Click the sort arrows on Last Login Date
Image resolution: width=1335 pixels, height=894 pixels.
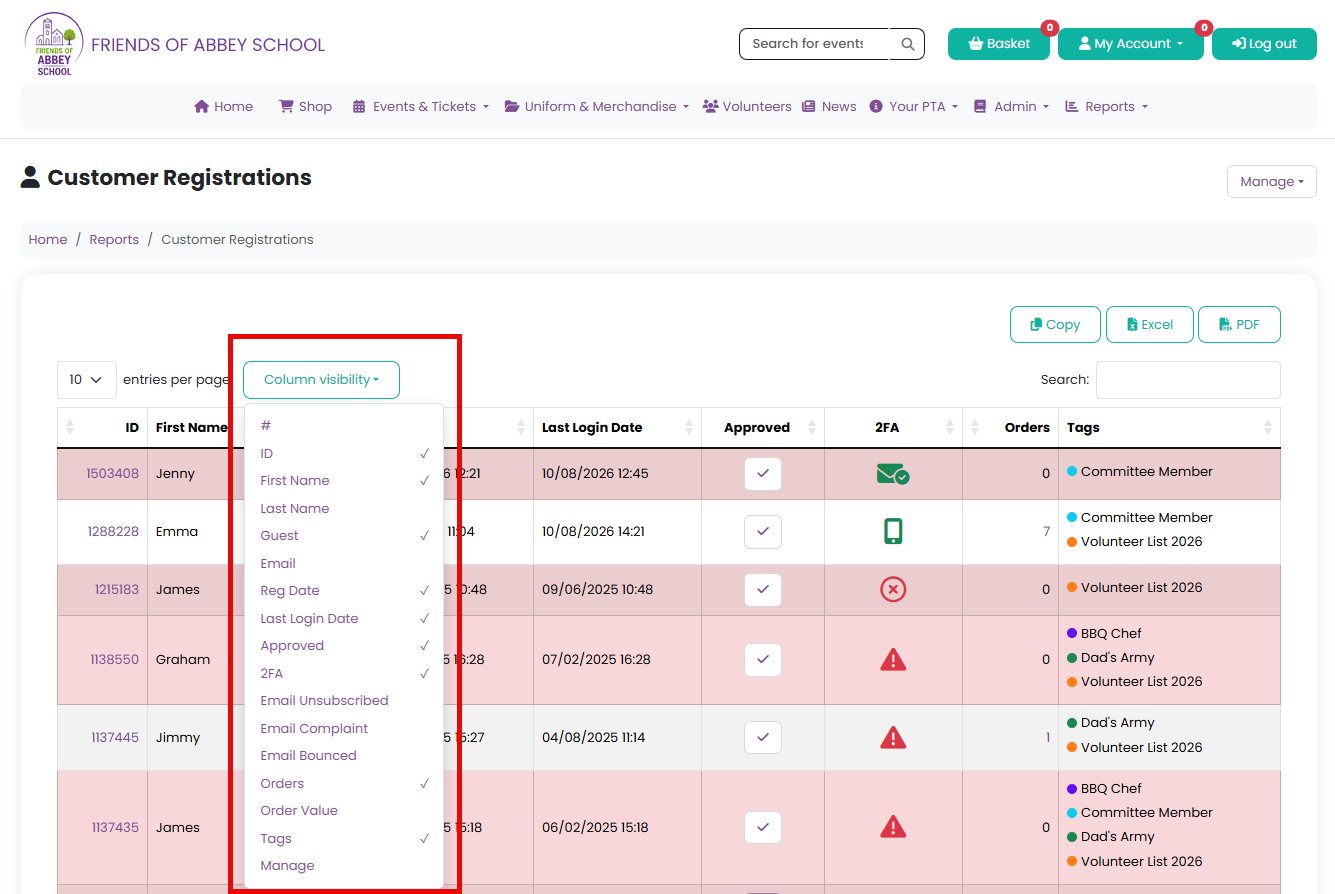[x=689, y=428]
